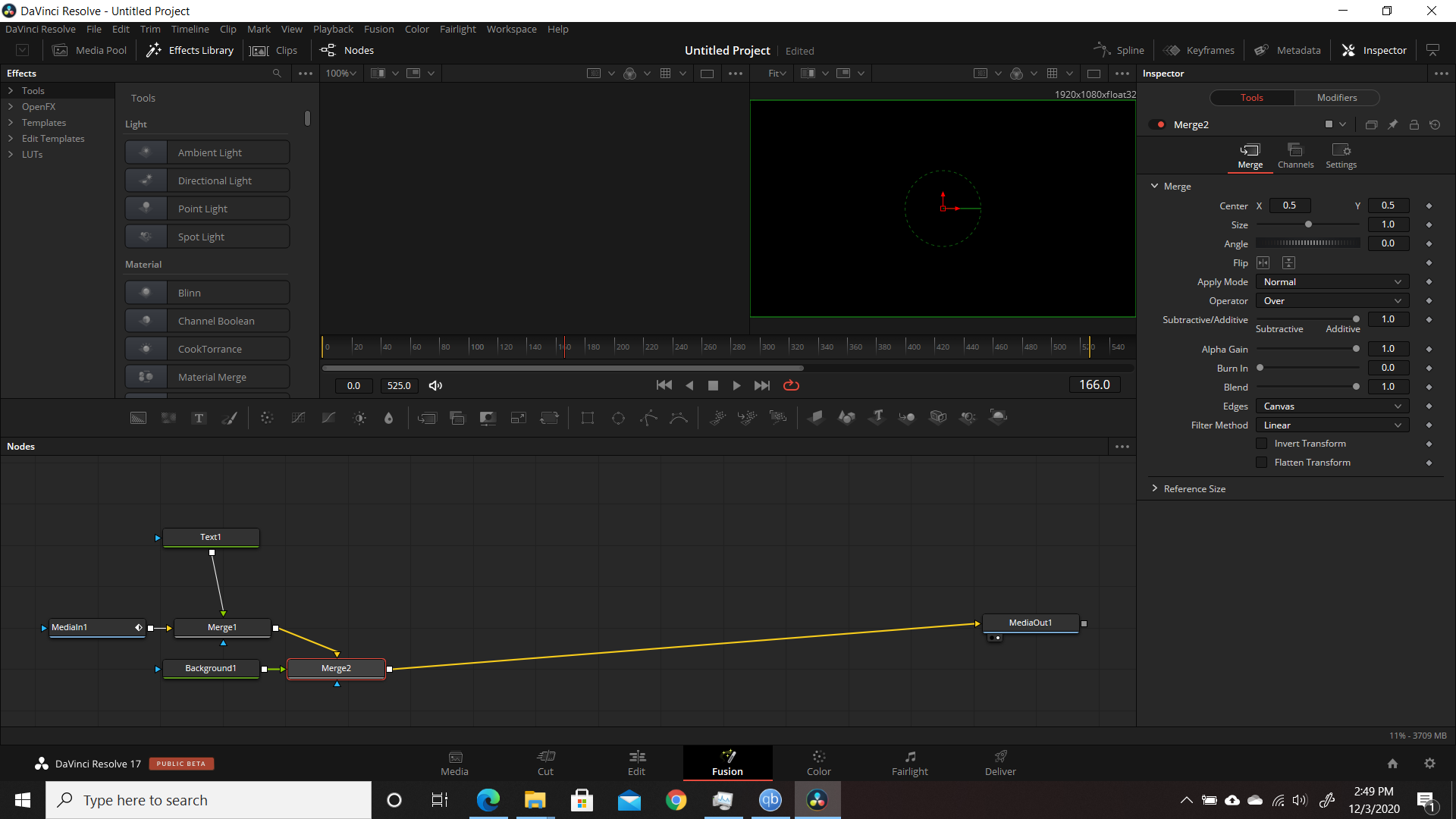
Task: Enable the Flatten Transform checkbox
Action: tap(1261, 463)
